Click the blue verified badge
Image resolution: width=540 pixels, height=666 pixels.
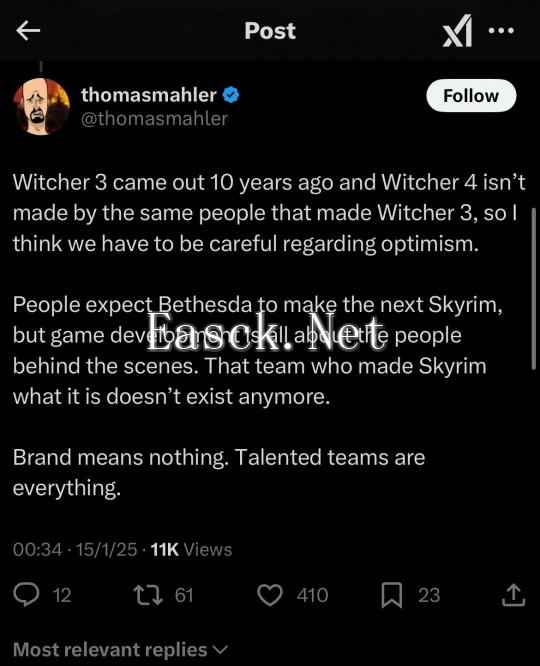[x=231, y=95]
